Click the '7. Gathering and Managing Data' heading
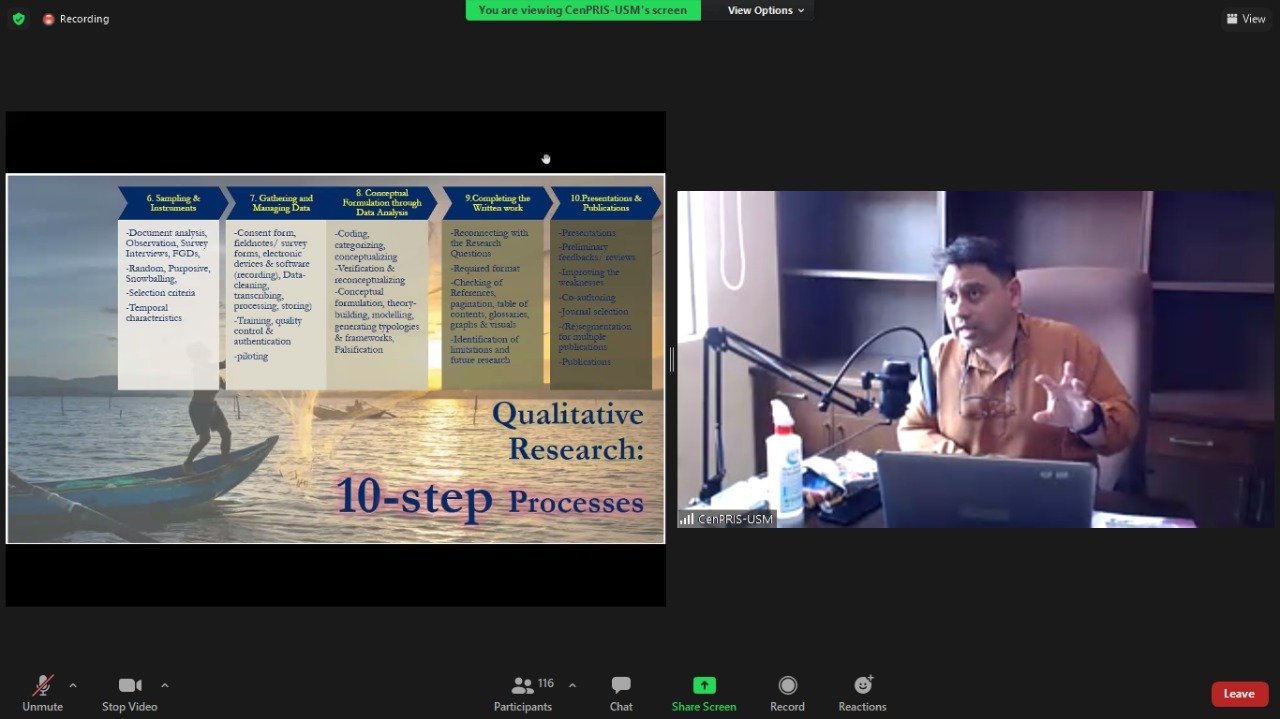Screen dimensions: 1280x719 [x=281, y=203]
